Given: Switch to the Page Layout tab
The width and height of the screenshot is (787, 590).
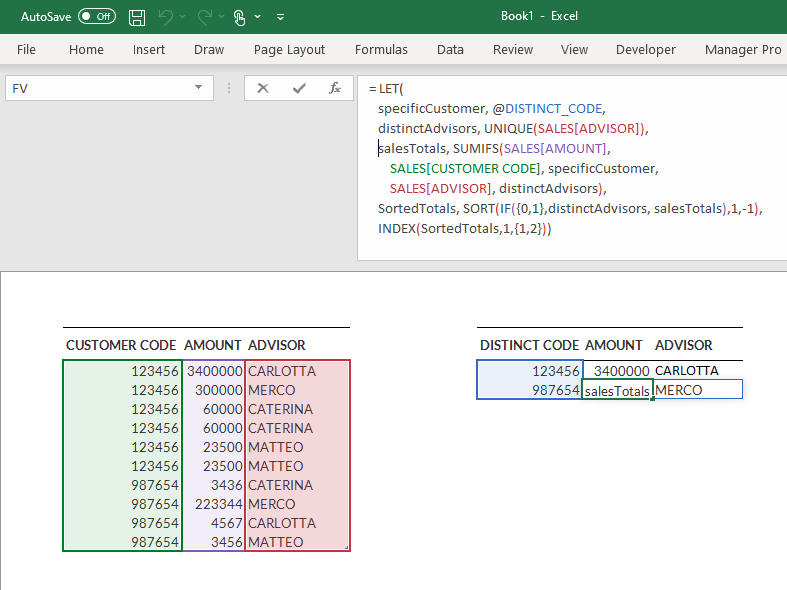Looking at the screenshot, I should click(289, 49).
